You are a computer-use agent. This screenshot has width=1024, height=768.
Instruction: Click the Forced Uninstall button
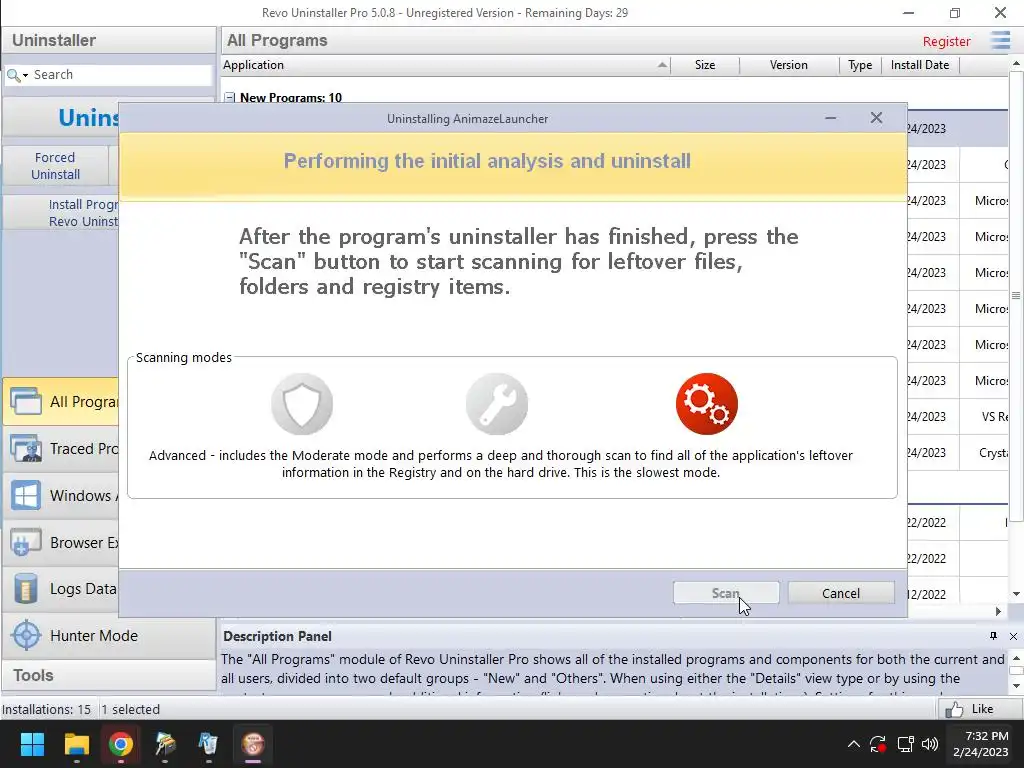pos(56,166)
